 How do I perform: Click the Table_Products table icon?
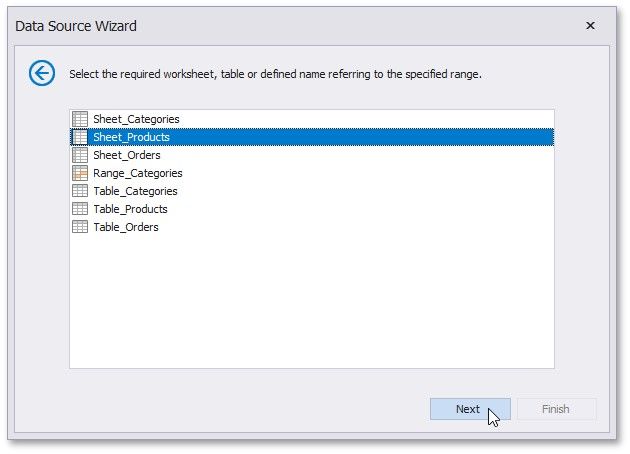click(x=80, y=209)
